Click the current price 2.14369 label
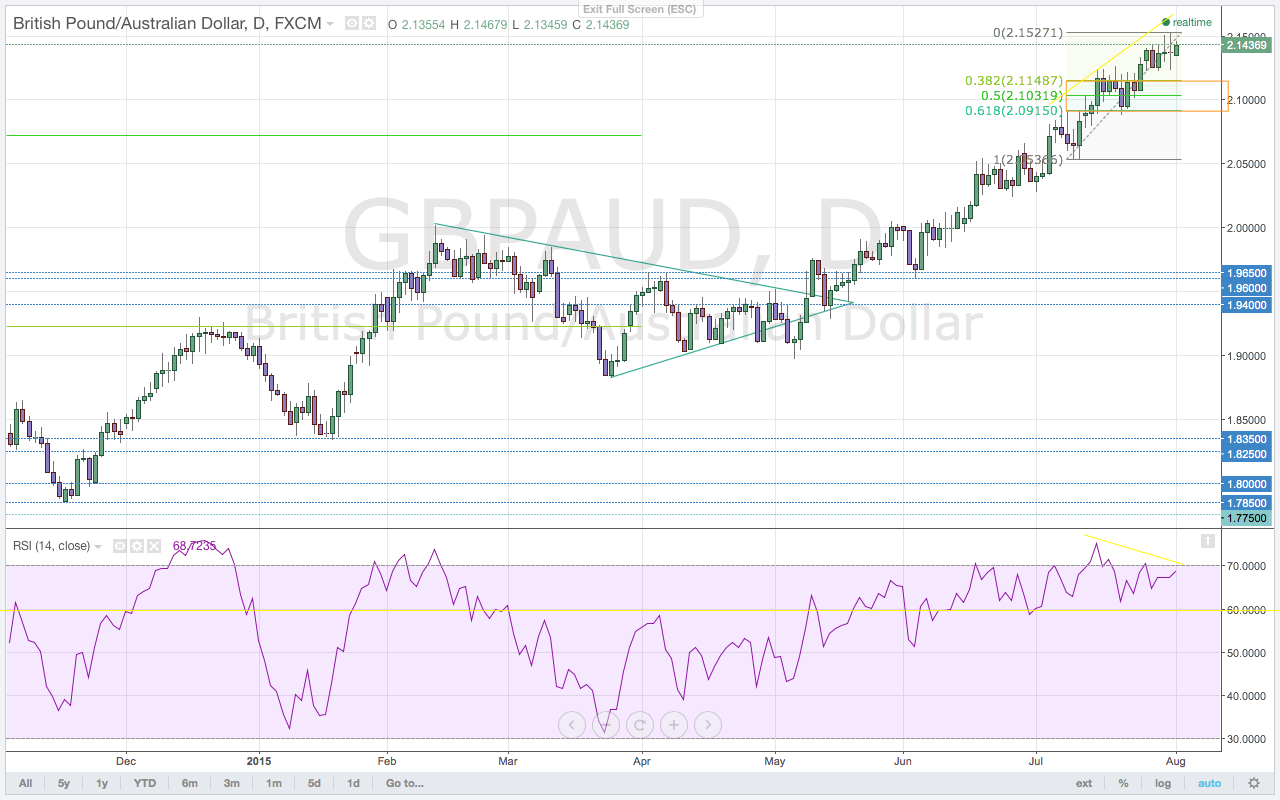 click(x=1247, y=44)
